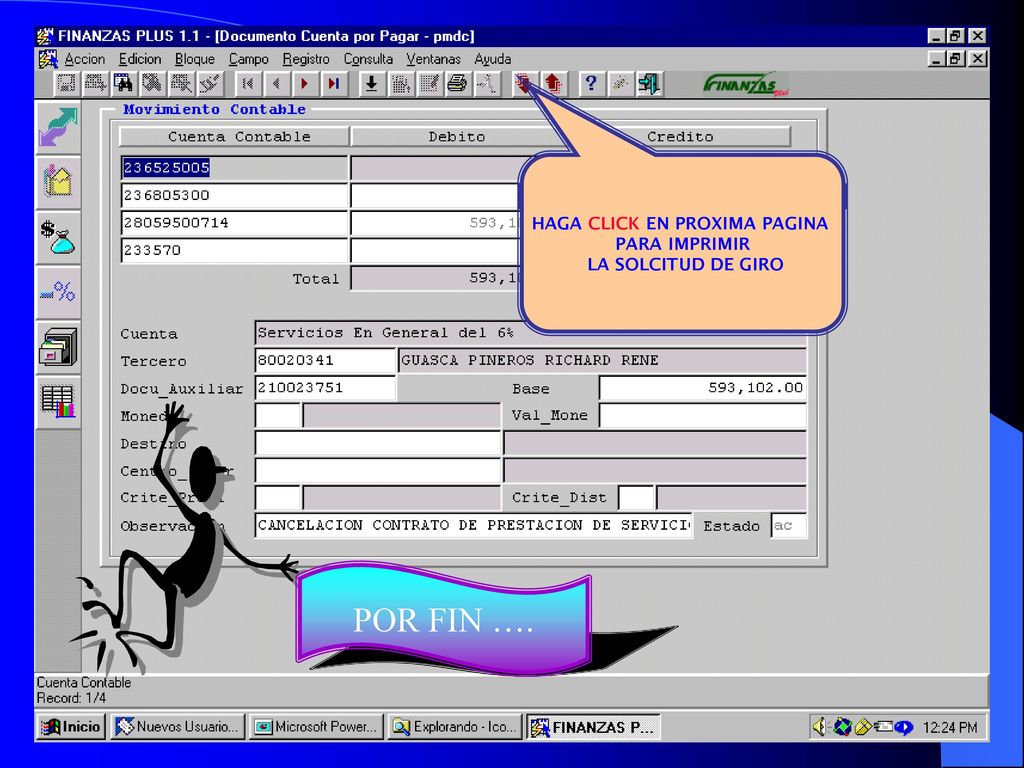Click the Record: 1/4 status text
Screen dimensions: 1024x768
(x=71, y=698)
